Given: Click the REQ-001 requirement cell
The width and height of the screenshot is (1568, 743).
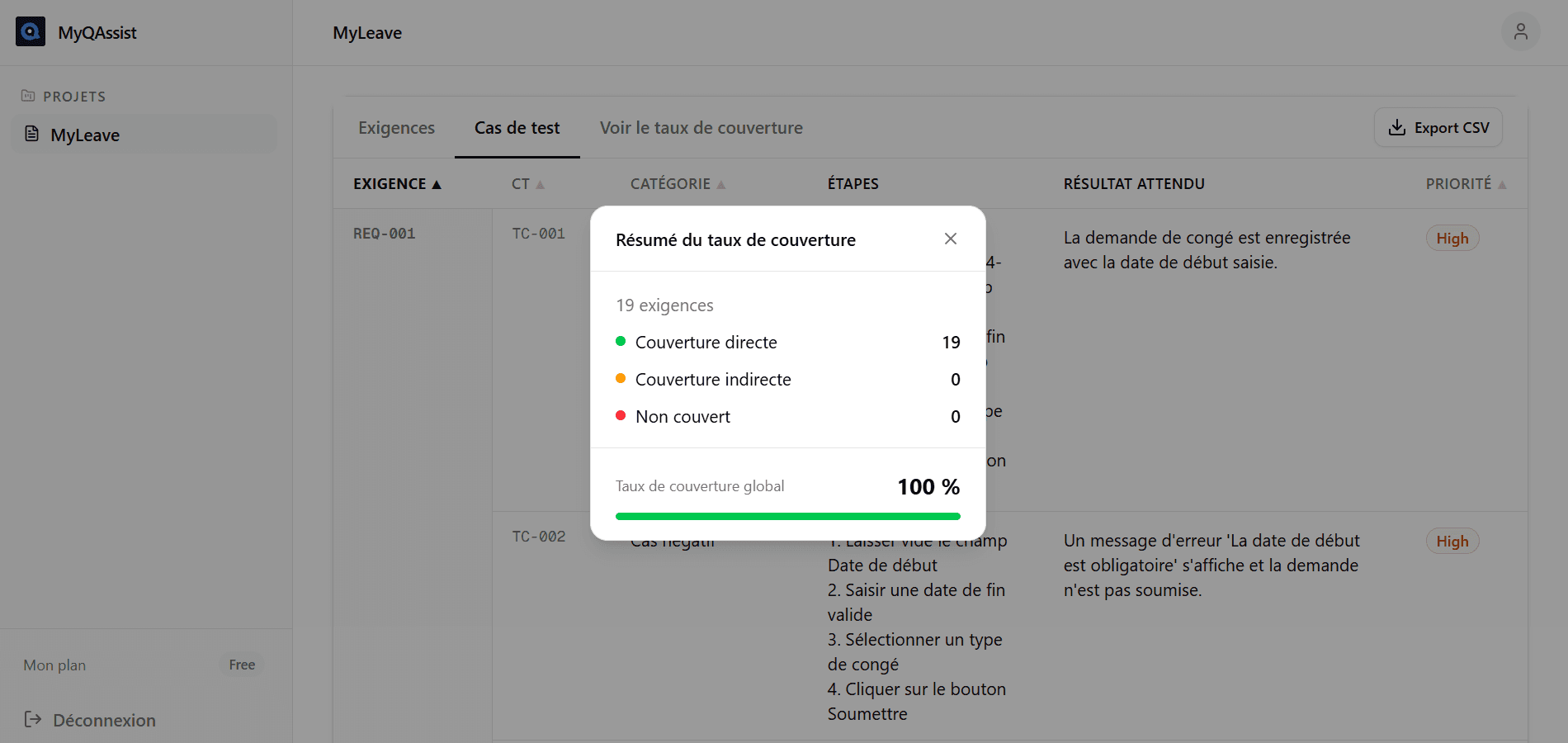Looking at the screenshot, I should click(x=384, y=234).
